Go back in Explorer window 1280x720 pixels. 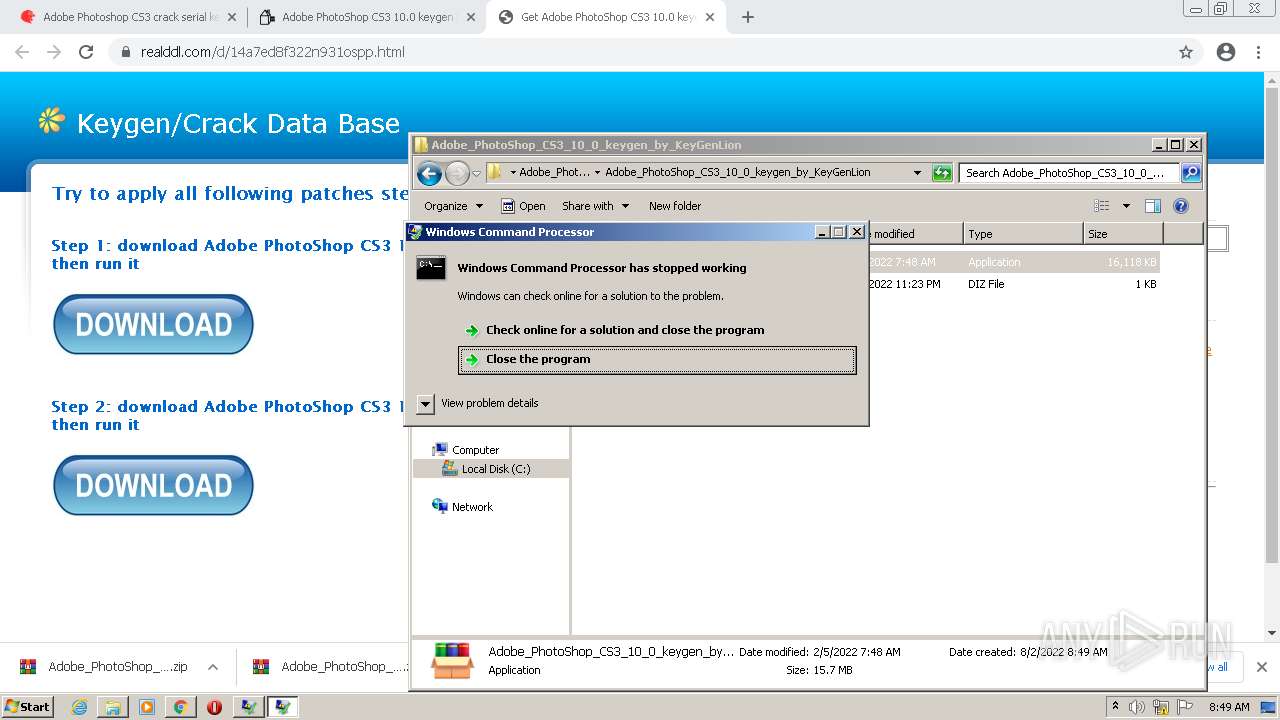coord(429,174)
